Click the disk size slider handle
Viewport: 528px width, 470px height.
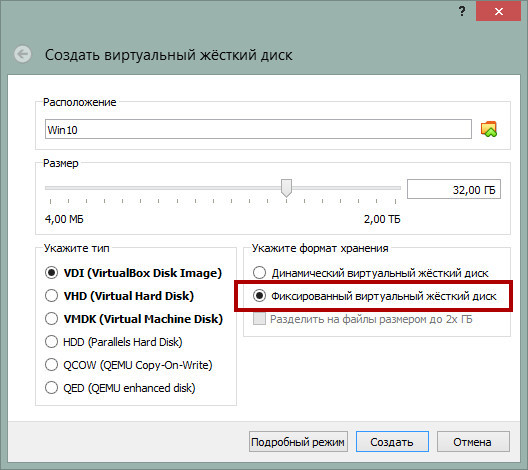tap(287, 188)
